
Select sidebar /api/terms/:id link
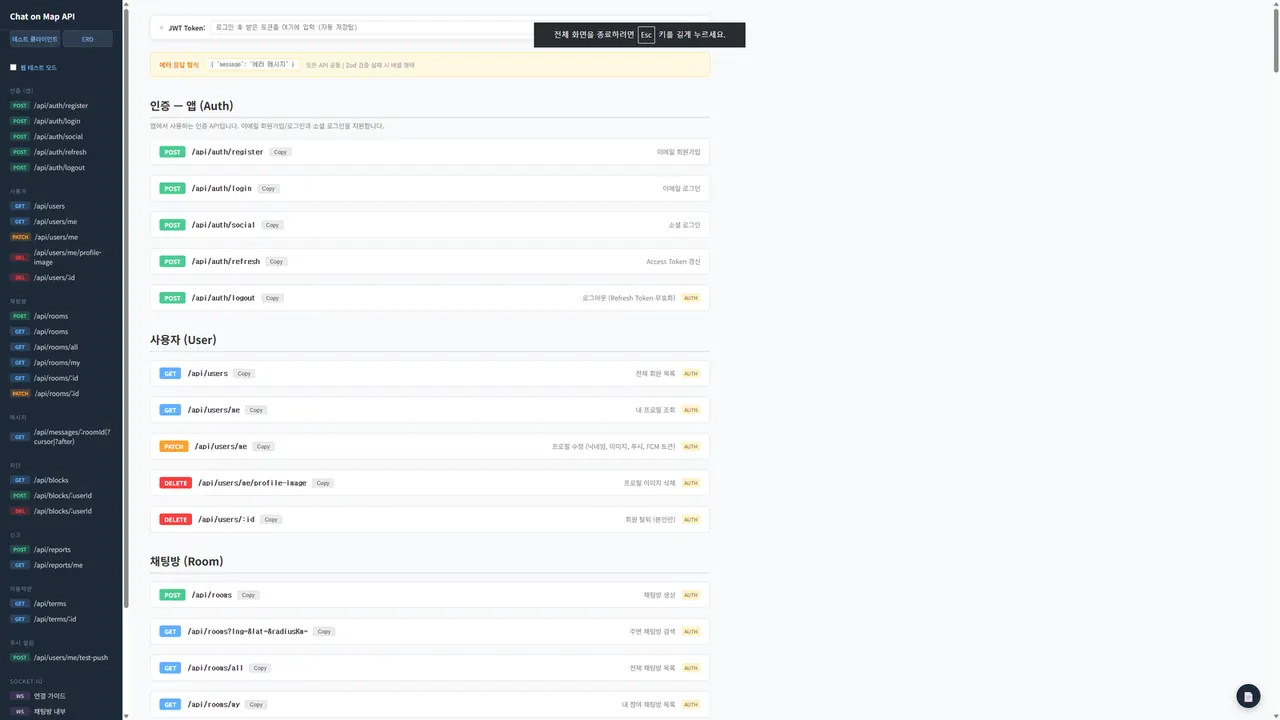(x=60, y=619)
